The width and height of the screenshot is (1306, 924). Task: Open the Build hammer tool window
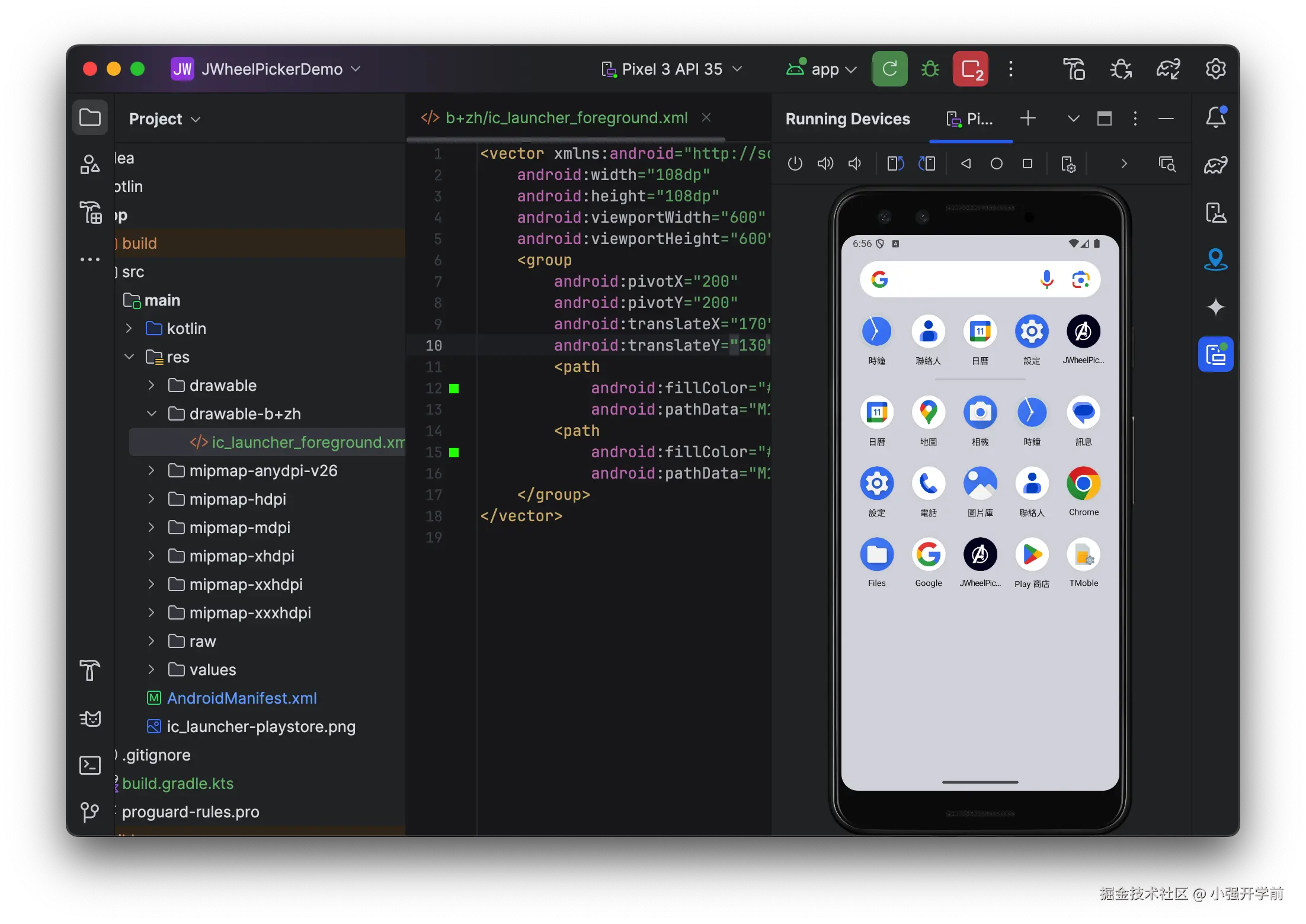tap(90, 670)
